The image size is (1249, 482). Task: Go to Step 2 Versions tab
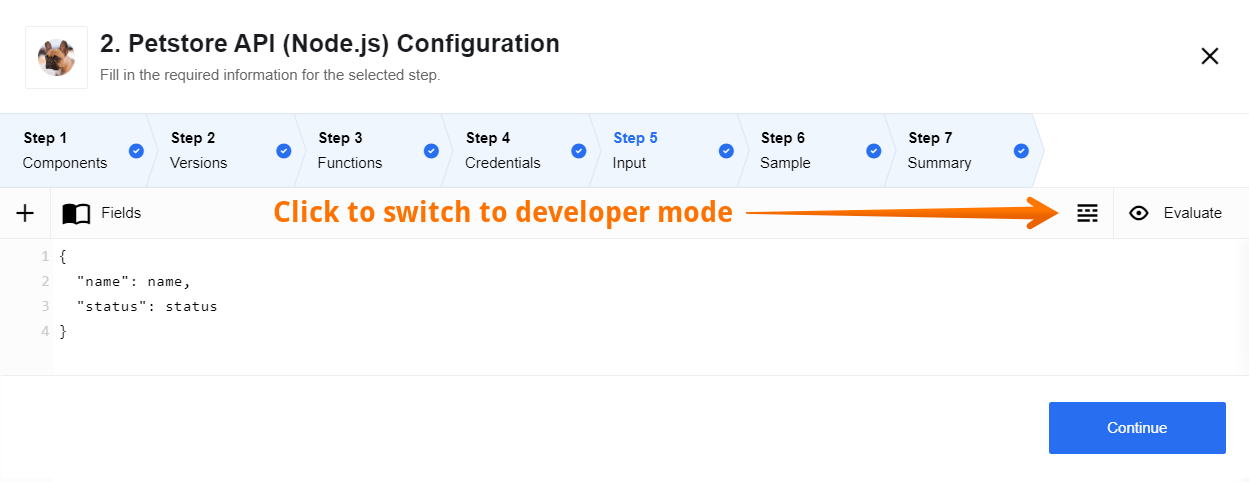[x=223, y=150]
